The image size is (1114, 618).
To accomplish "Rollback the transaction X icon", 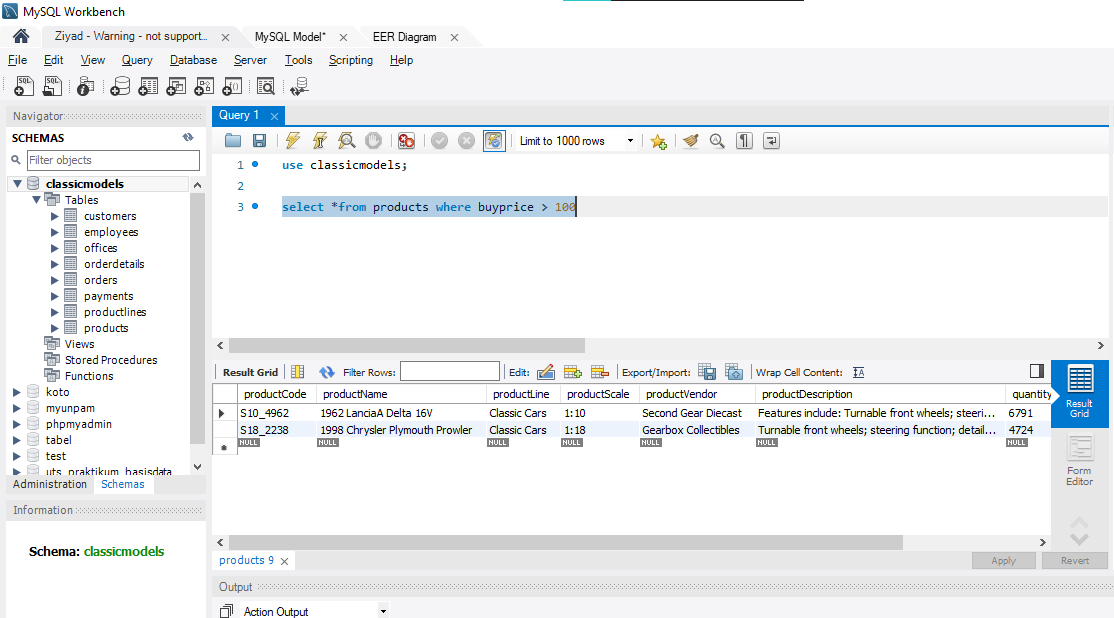I will [466, 141].
